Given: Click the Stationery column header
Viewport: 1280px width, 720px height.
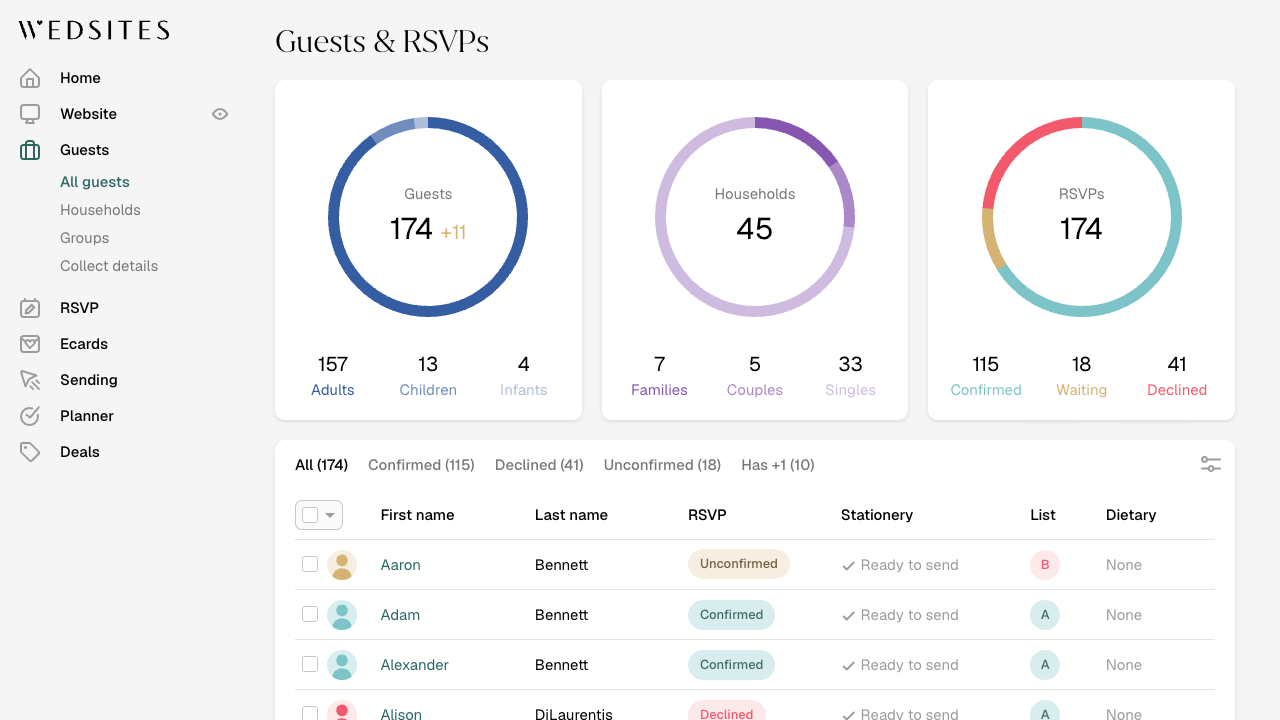Looking at the screenshot, I should pos(877,515).
